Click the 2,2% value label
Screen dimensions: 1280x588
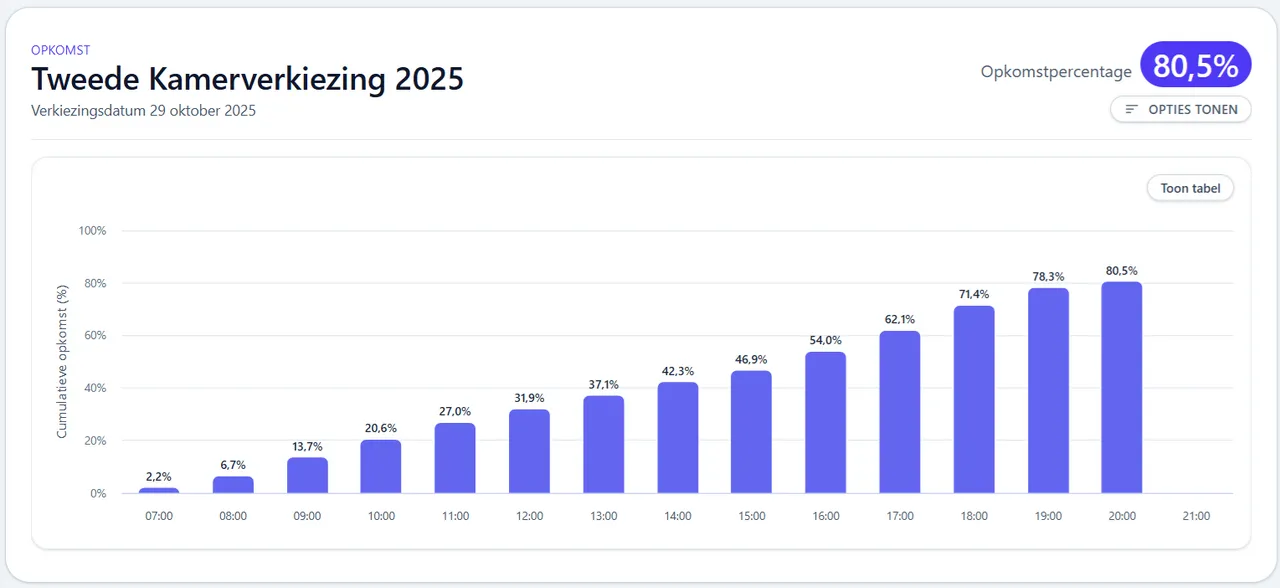(159, 475)
